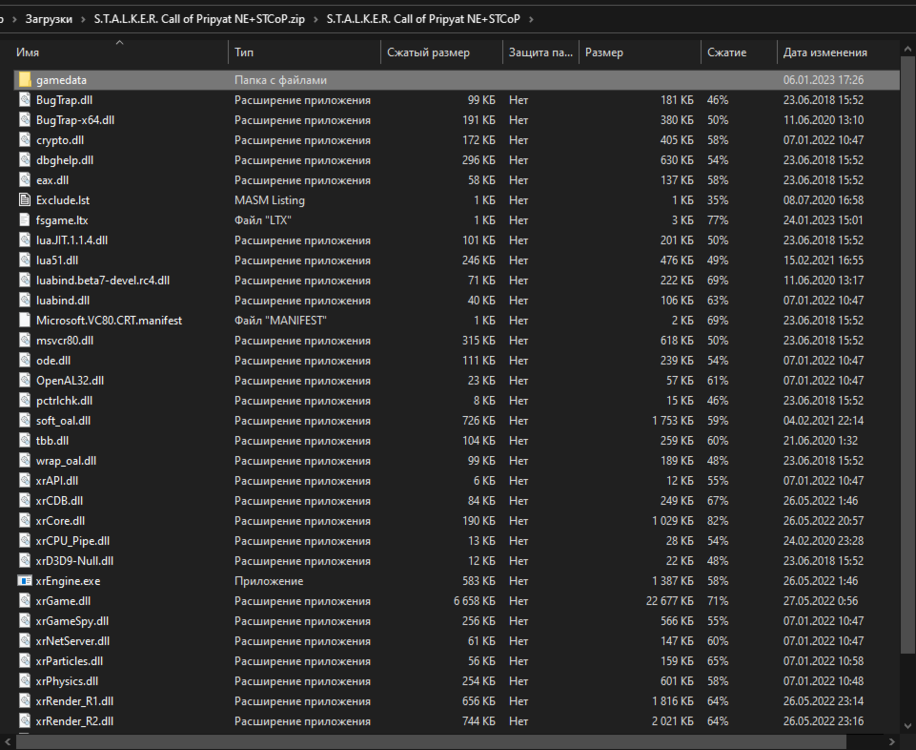Image resolution: width=916 pixels, height=750 pixels.
Task: Select the Microsoft.VC80.CRT.manifest file icon
Action: point(25,320)
